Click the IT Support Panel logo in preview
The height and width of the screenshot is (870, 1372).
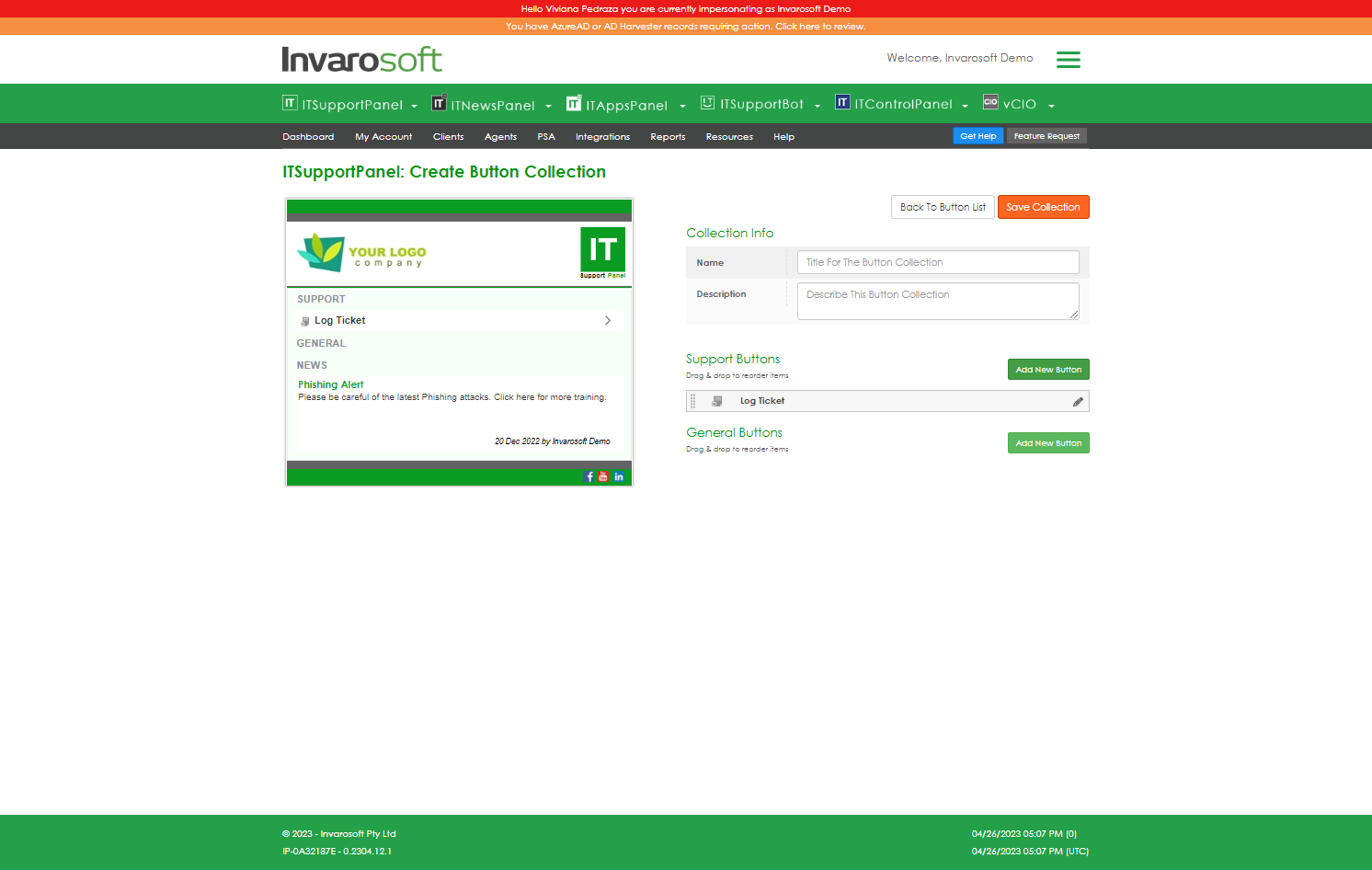point(602,253)
